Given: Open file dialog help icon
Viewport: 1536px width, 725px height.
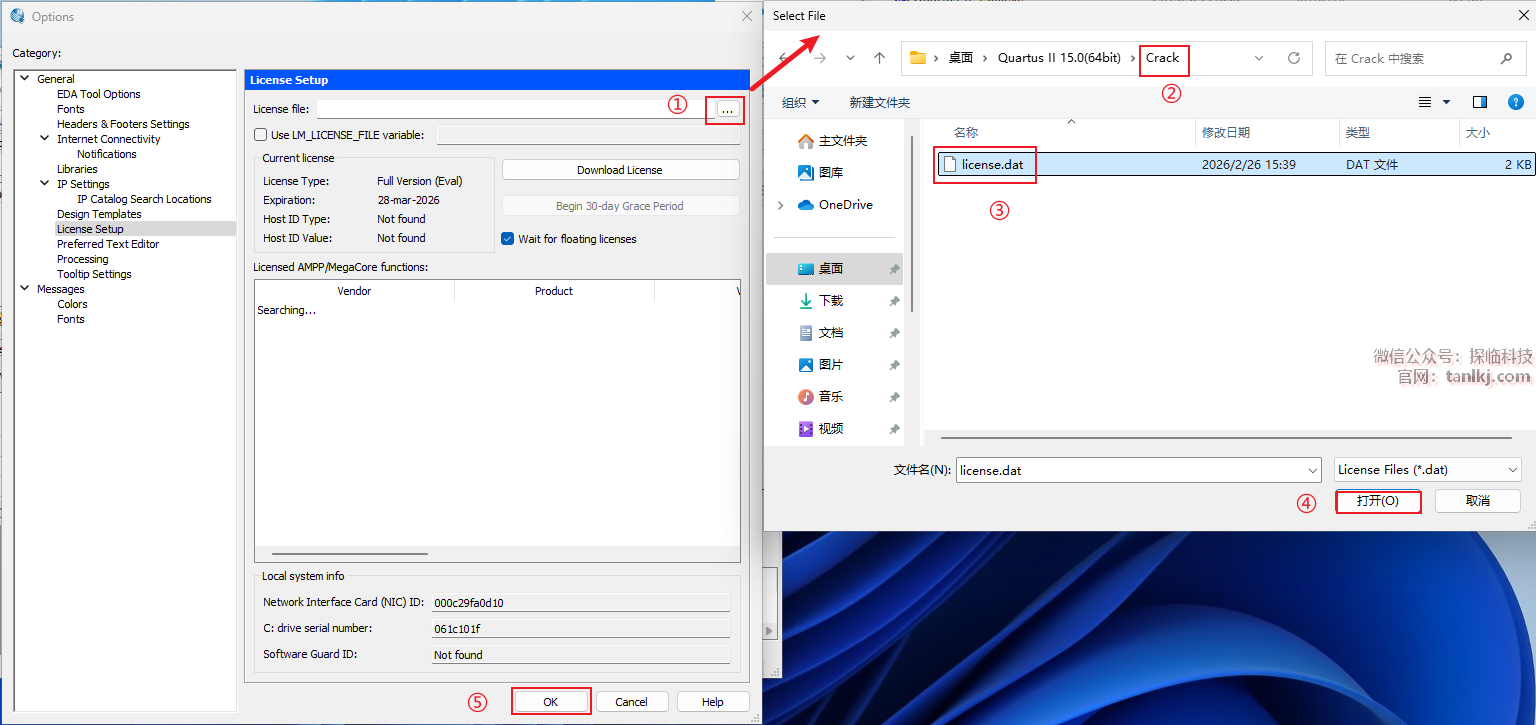Looking at the screenshot, I should click(1515, 102).
